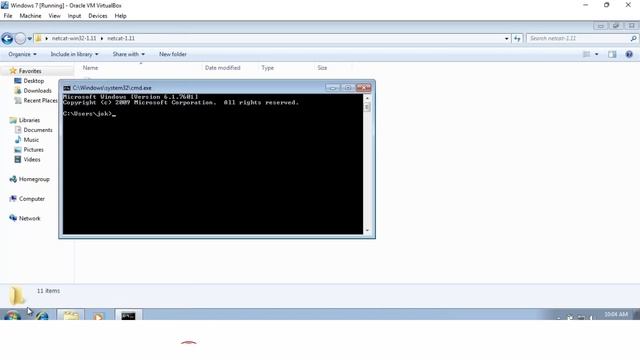This screenshot has height=360, width=640.
Task: Select Libraries in the navigation pane
Action: click(29, 120)
